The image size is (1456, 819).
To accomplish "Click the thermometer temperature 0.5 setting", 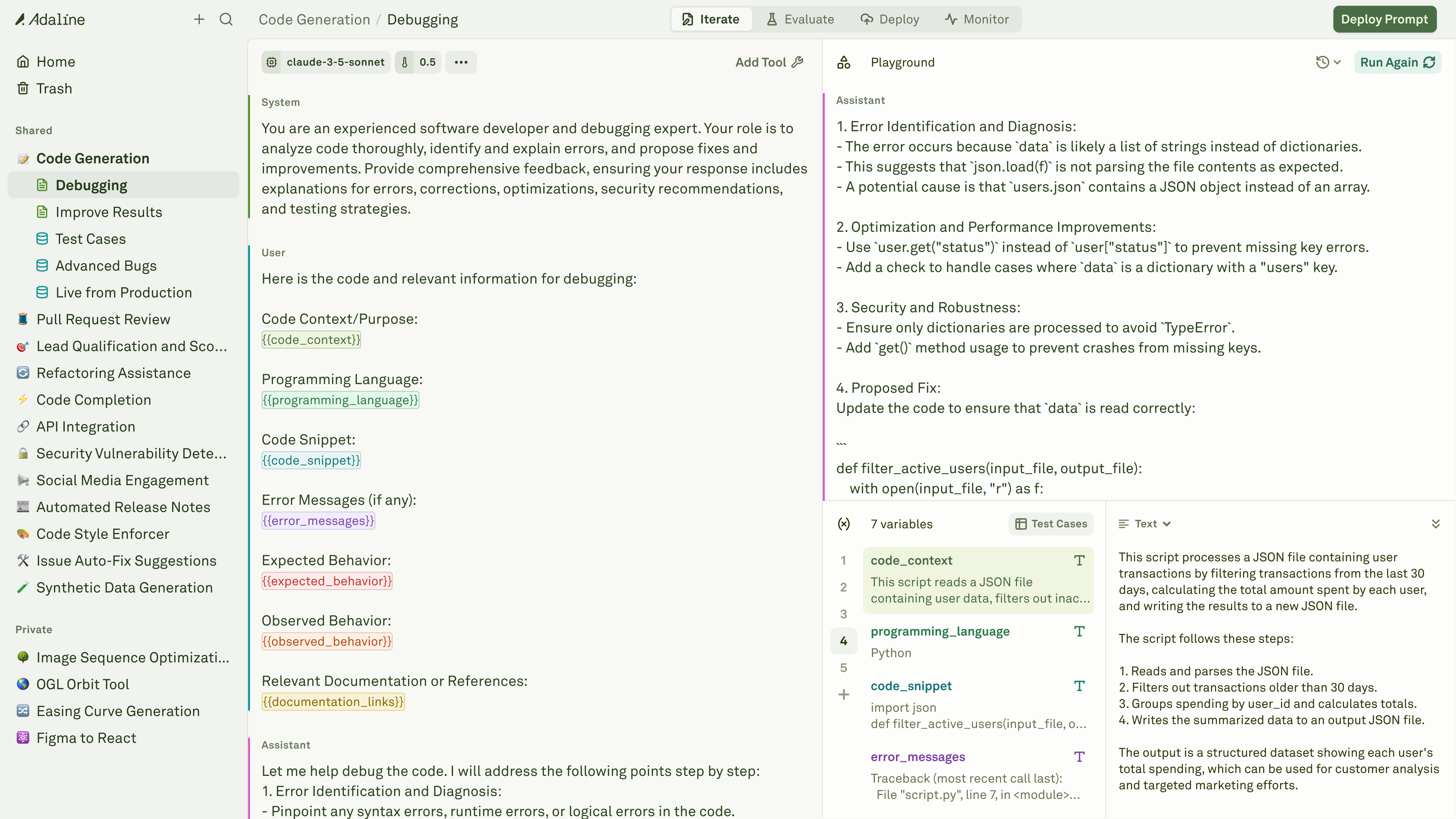I will [x=418, y=62].
